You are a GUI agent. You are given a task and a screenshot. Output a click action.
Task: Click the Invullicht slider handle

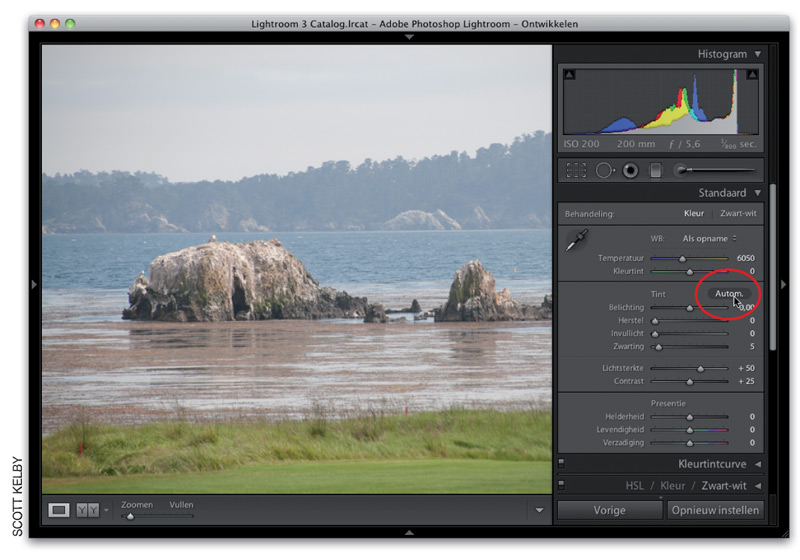point(655,334)
